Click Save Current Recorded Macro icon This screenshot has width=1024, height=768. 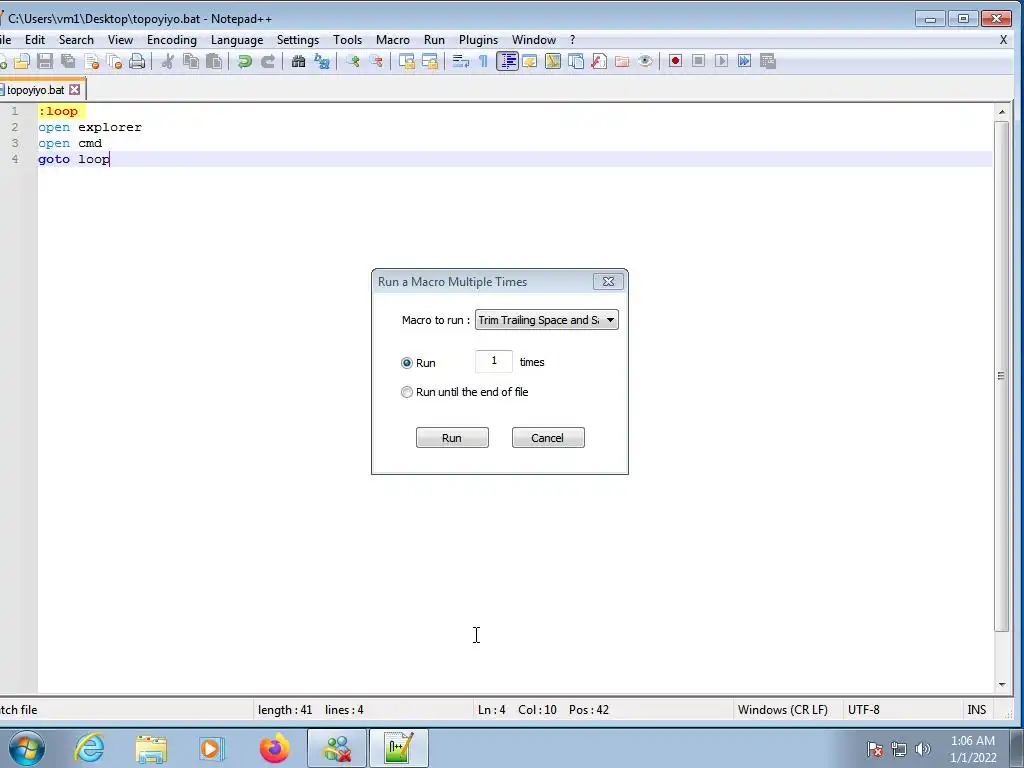click(768, 61)
